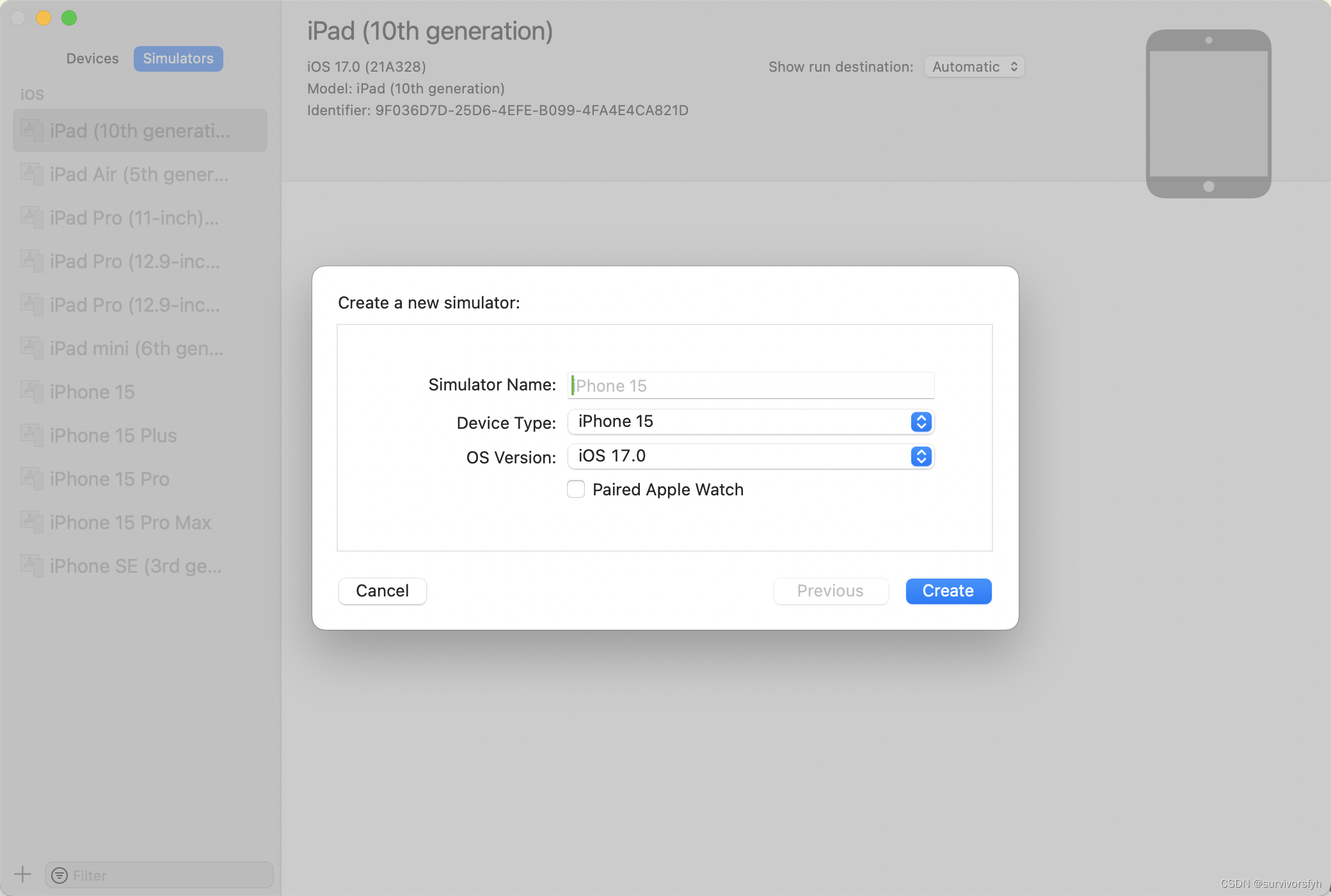
Task: Switch to the Simulators tab
Action: [179, 59]
